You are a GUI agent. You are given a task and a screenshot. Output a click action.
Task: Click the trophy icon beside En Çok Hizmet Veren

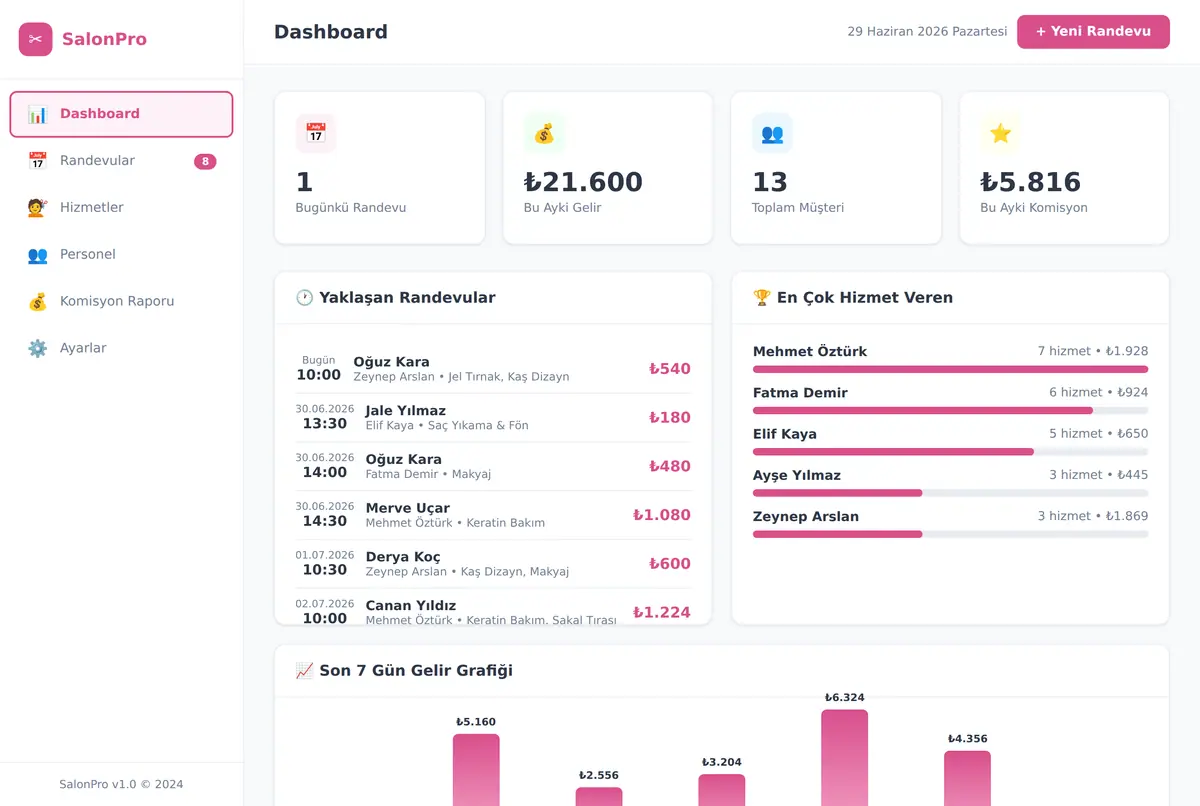click(762, 298)
